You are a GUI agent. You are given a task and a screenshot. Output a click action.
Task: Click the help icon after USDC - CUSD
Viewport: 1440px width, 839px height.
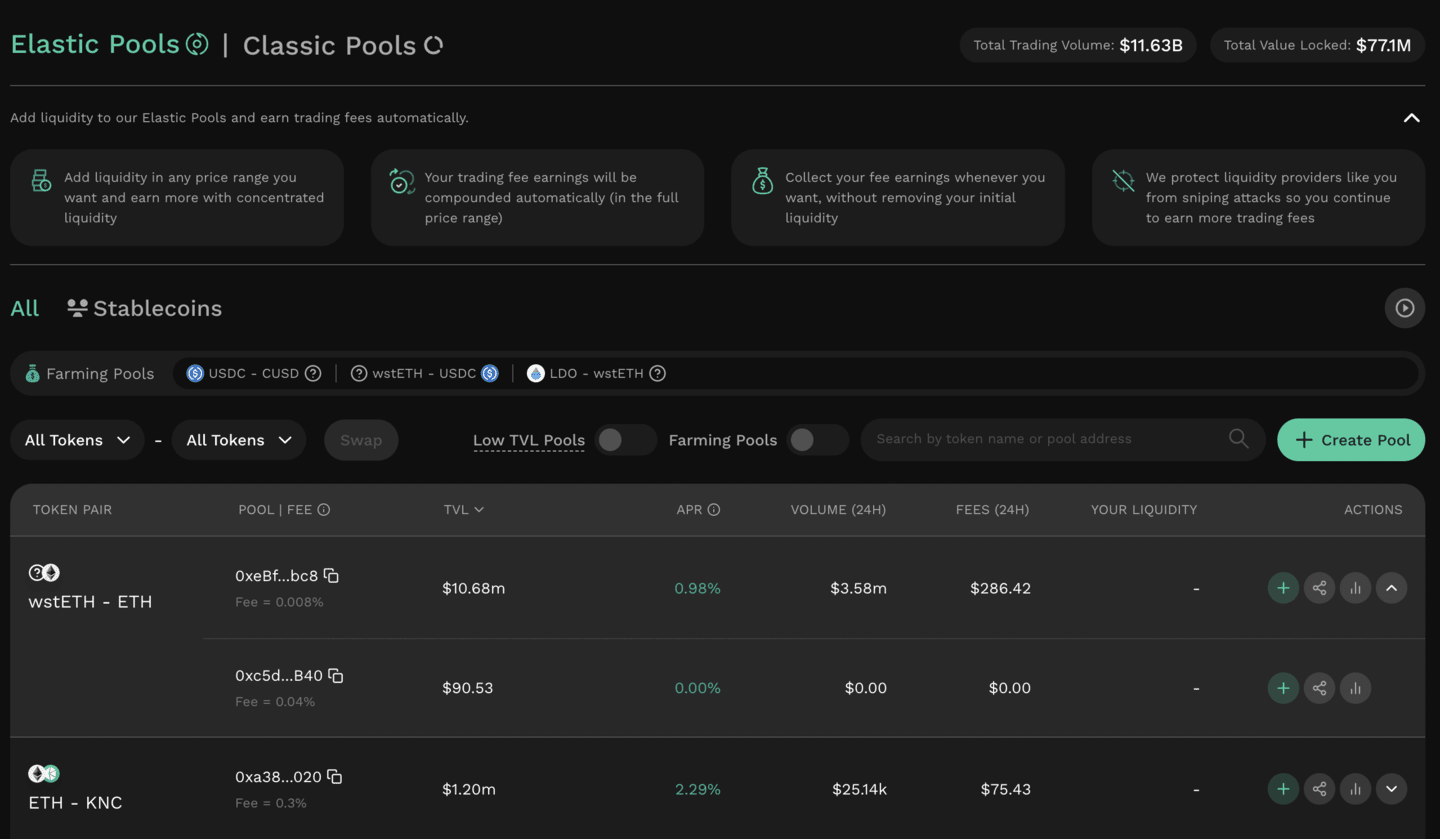[x=313, y=373]
